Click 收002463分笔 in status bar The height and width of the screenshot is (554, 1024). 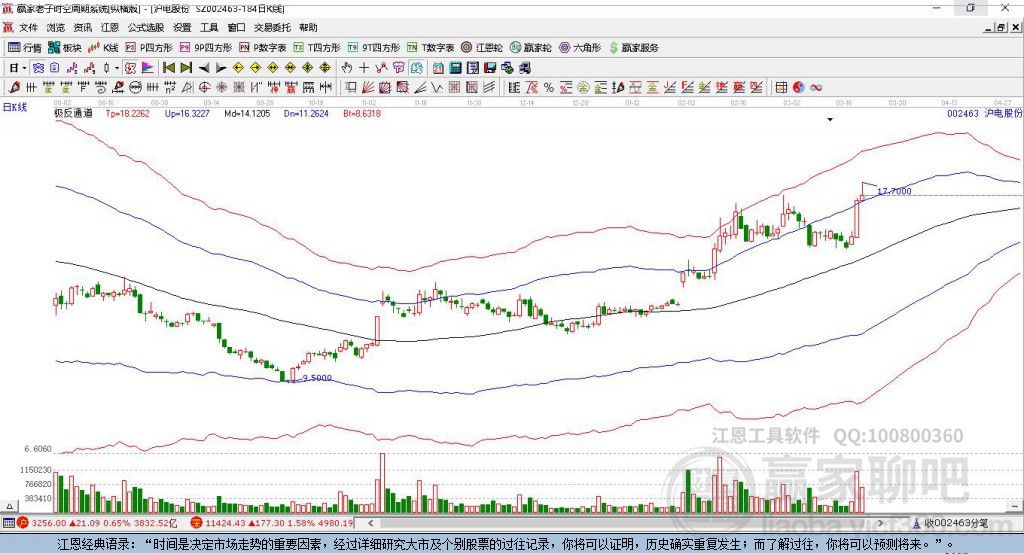pyautogui.click(x=955, y=523)
